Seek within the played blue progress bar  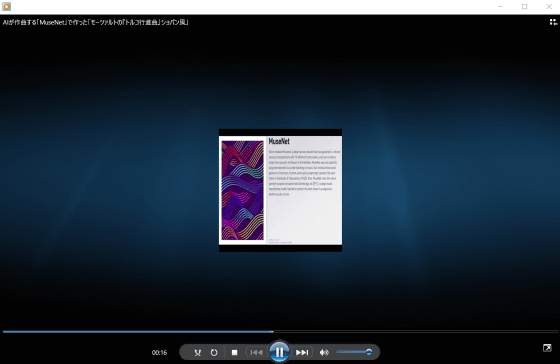tap(138, 332)
